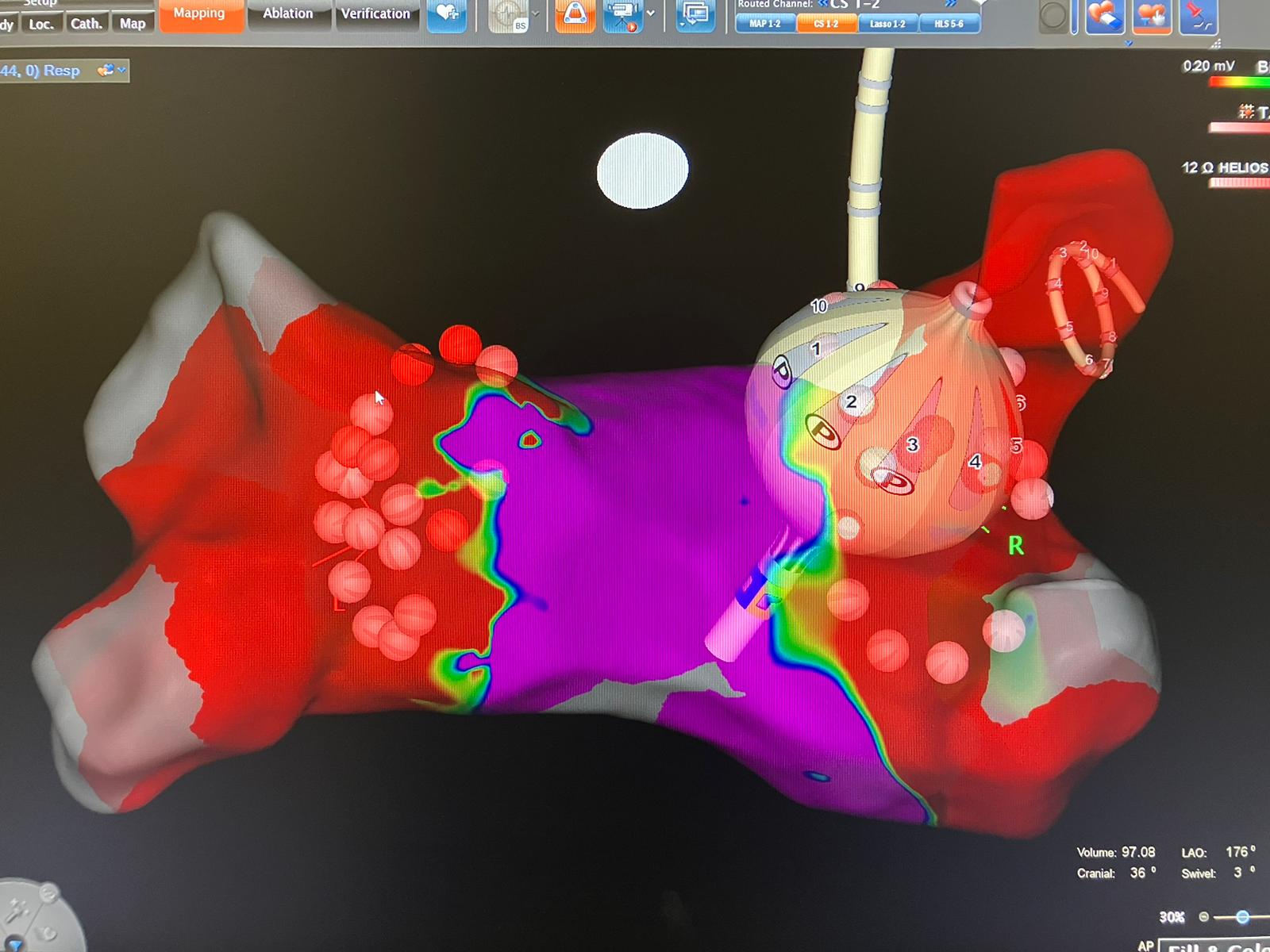This screenshot has width=1270, height=952.
Task: Click the next routed channel double arrow
Action: (950, 4)
